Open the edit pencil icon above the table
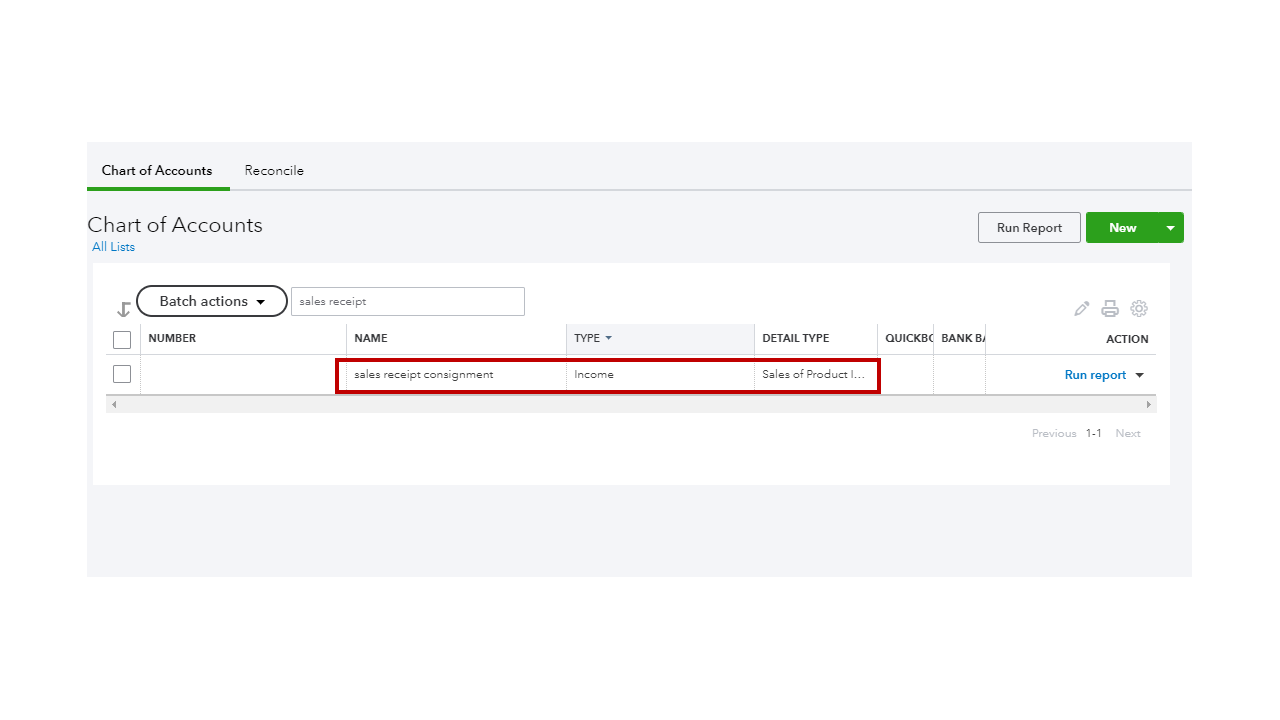The width and height of the screenshot is (1280, 720). pos(1081,308)
